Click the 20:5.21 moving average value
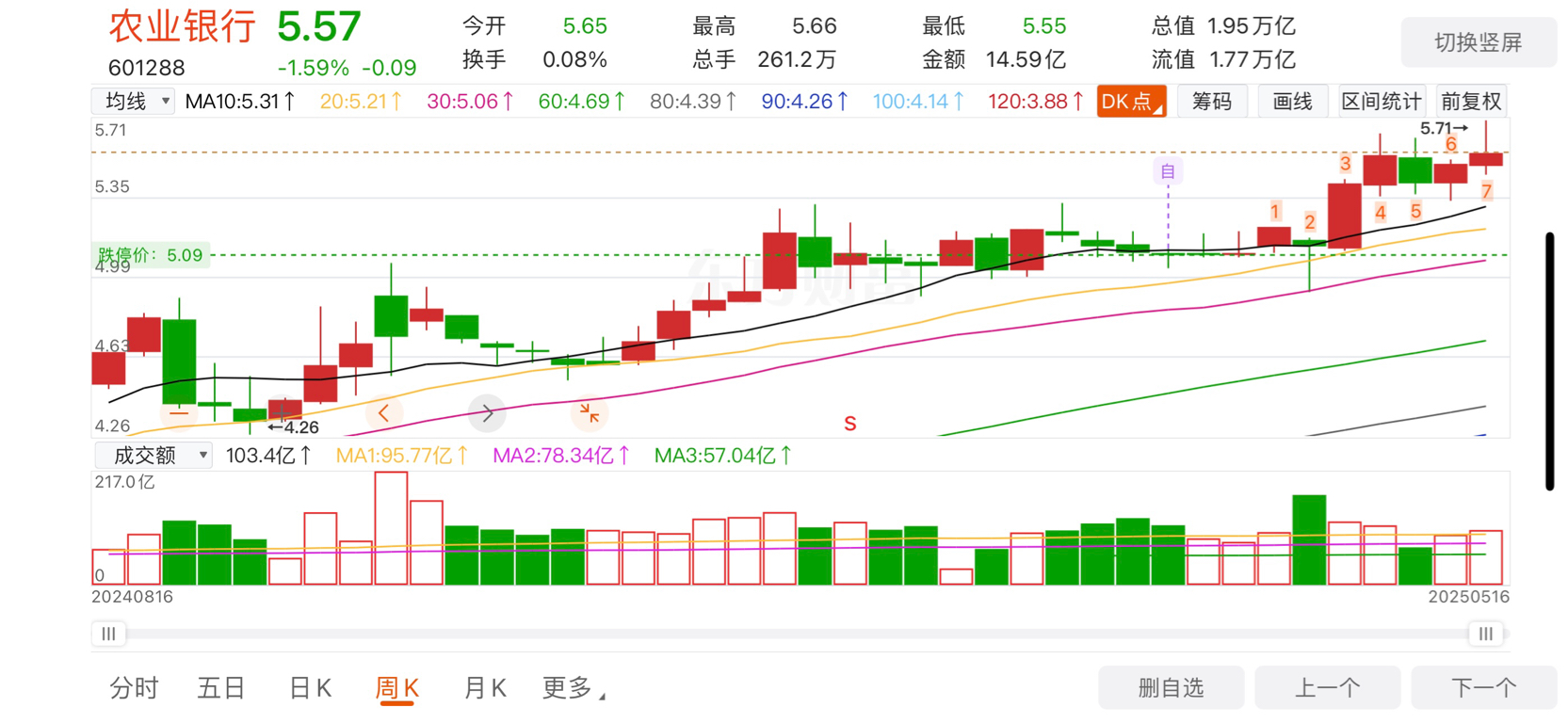 361,101
